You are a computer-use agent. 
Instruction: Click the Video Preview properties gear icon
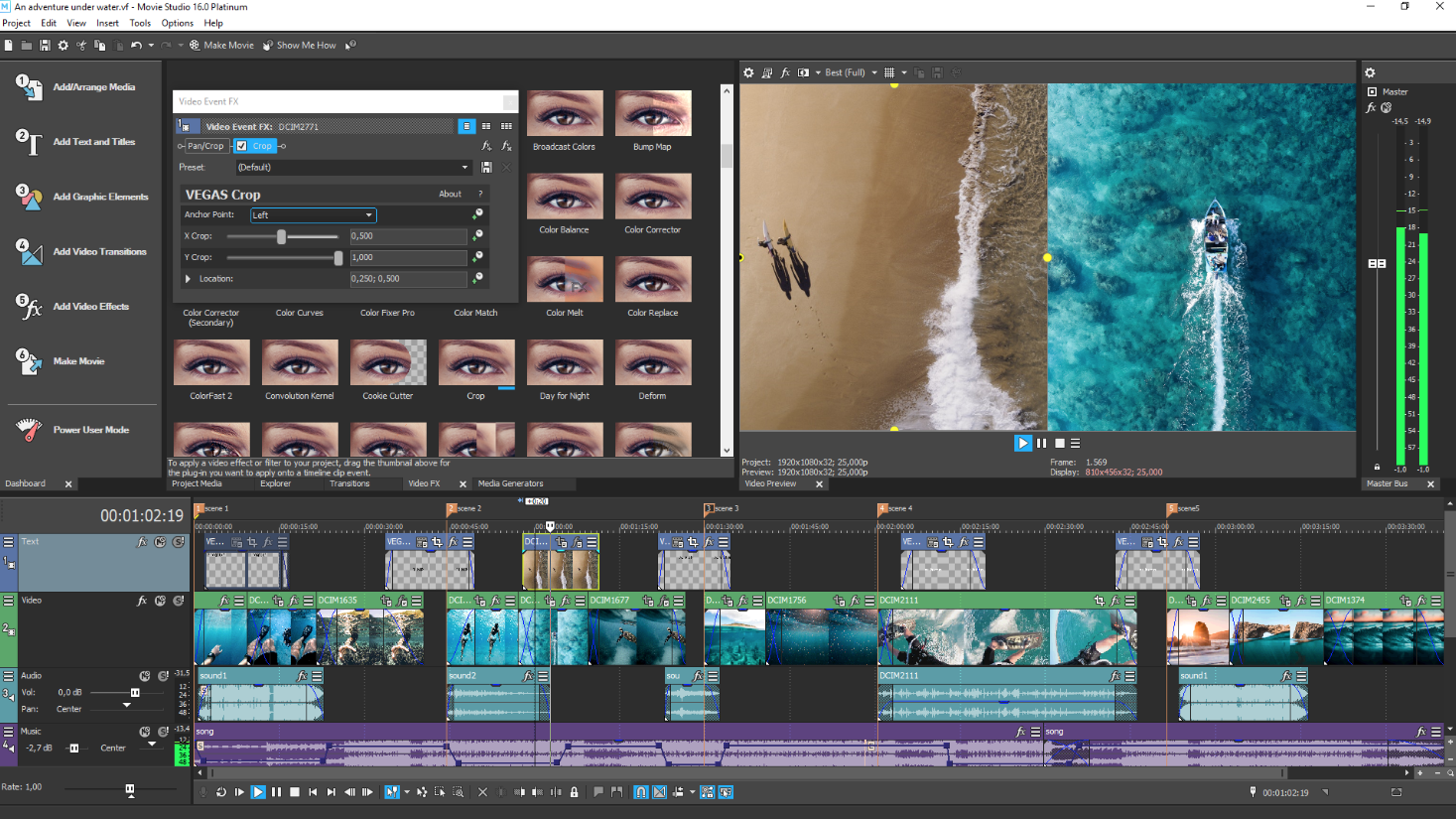[x=749, y=72]
